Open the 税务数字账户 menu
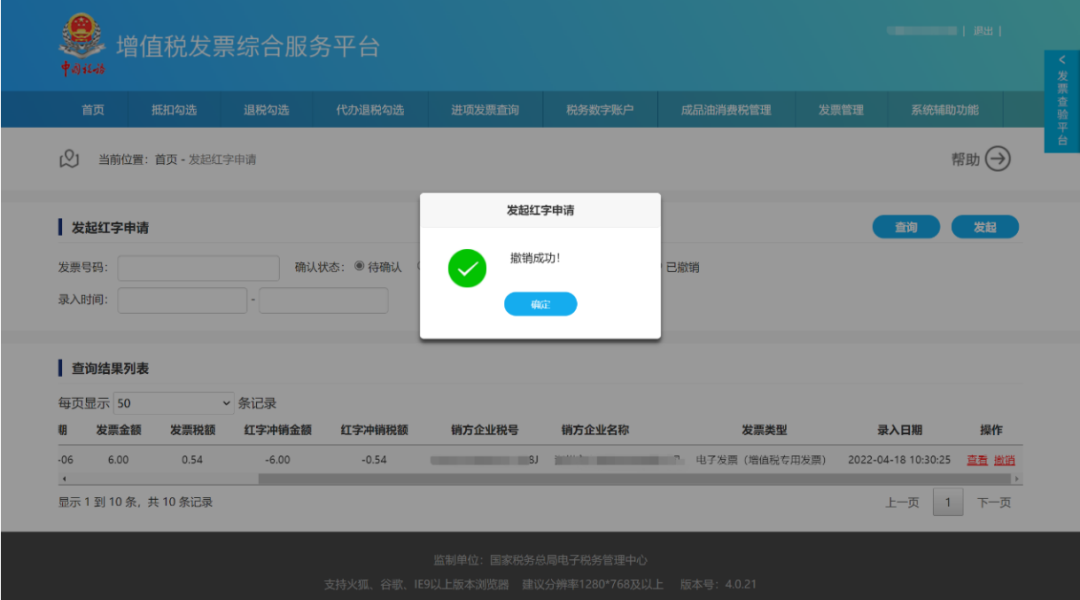The image size is (1080, 600). tap(600, 110)
